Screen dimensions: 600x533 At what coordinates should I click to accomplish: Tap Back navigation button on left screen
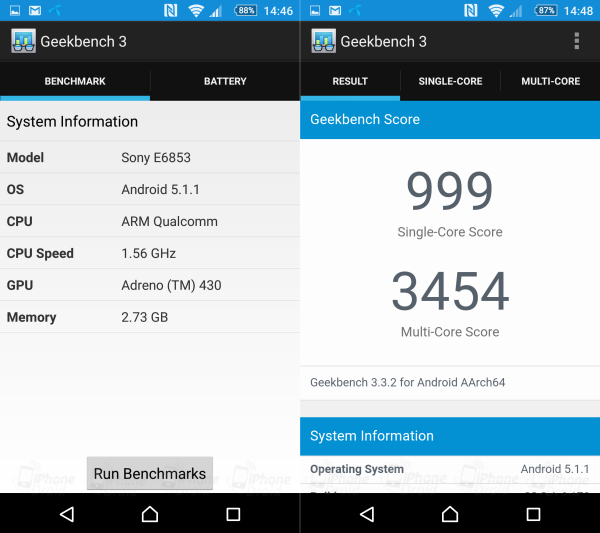67,514
